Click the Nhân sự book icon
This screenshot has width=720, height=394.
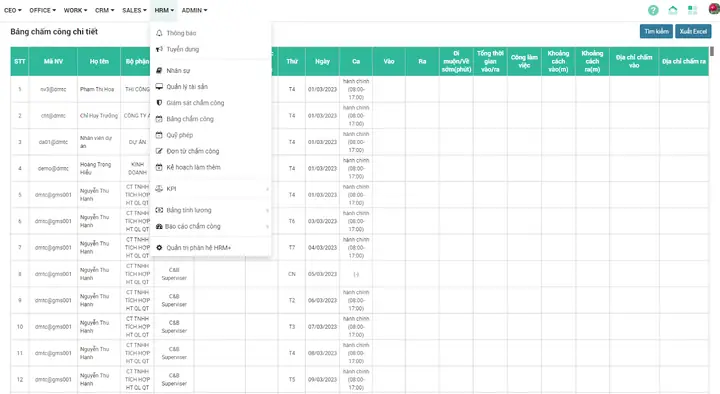pyautogui.click(x=159, y=70)
